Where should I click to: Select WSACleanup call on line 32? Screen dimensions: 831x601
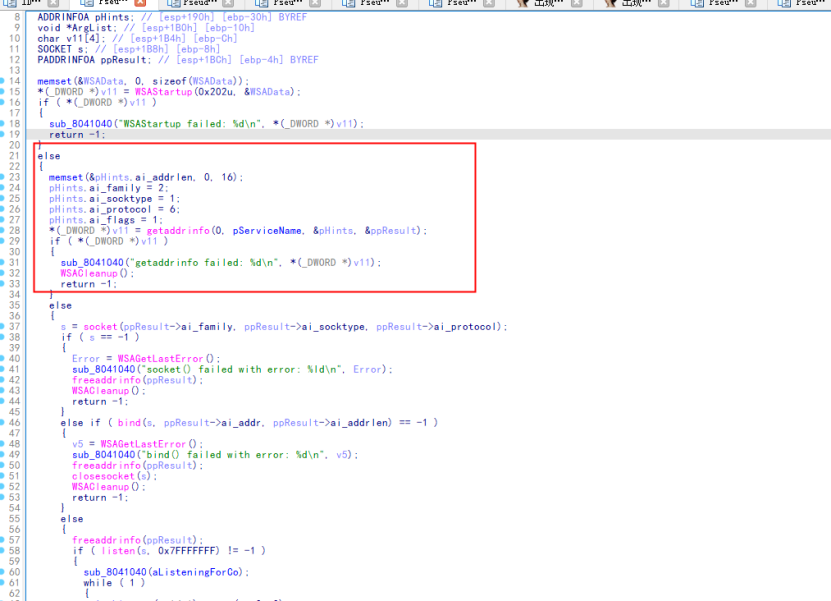[x=89, y=273]
